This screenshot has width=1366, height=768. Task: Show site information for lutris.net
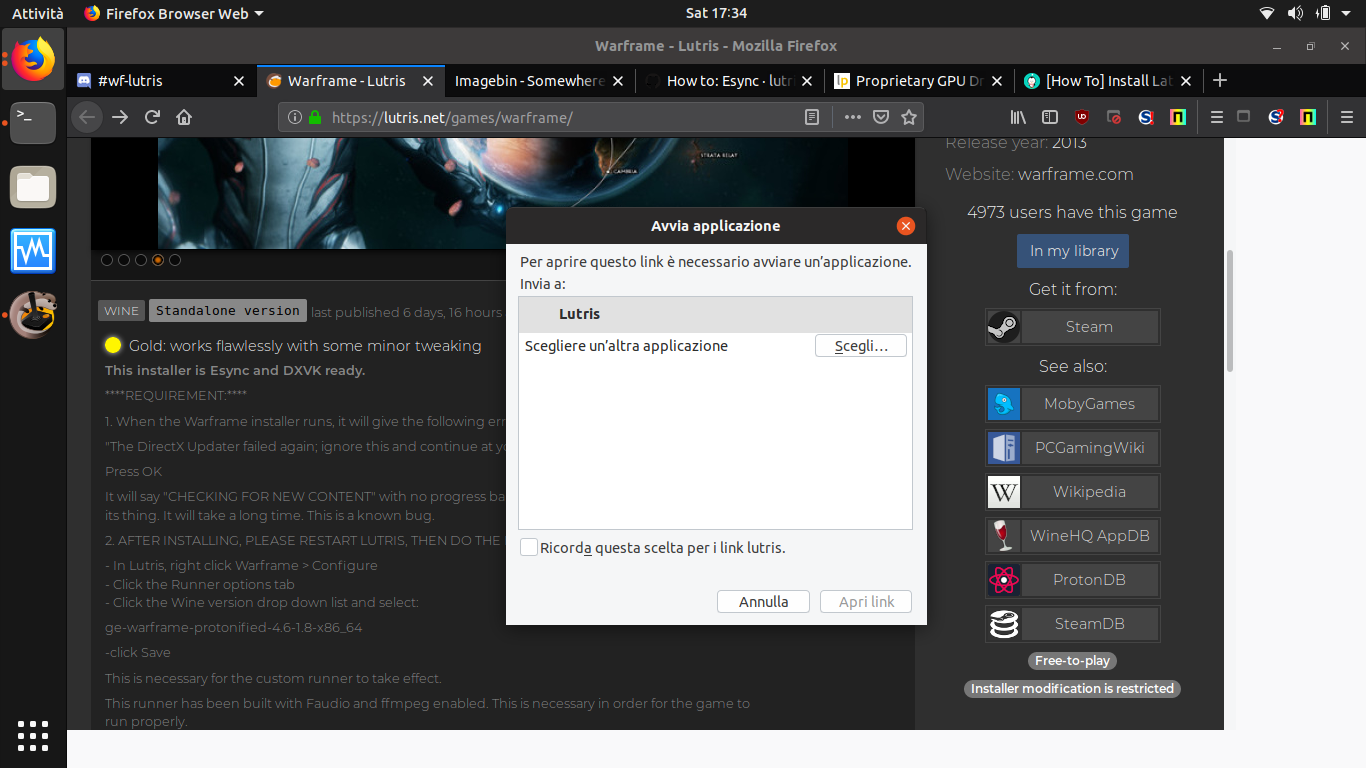(x=294, y=117)
